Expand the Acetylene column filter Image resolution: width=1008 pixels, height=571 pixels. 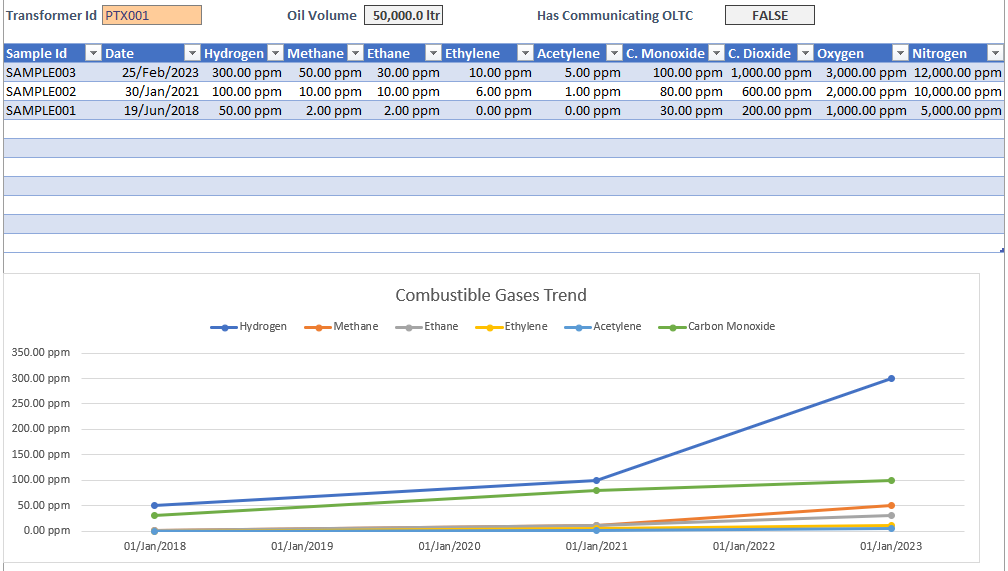click(614, 54)
